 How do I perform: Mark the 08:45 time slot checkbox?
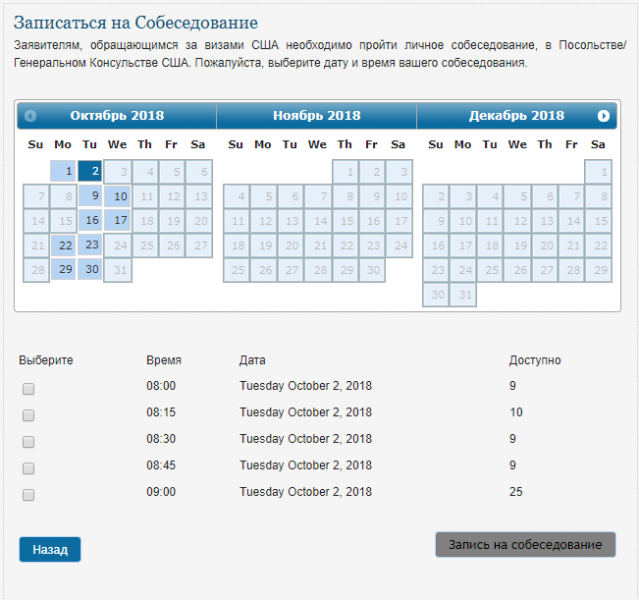[29, 468]
